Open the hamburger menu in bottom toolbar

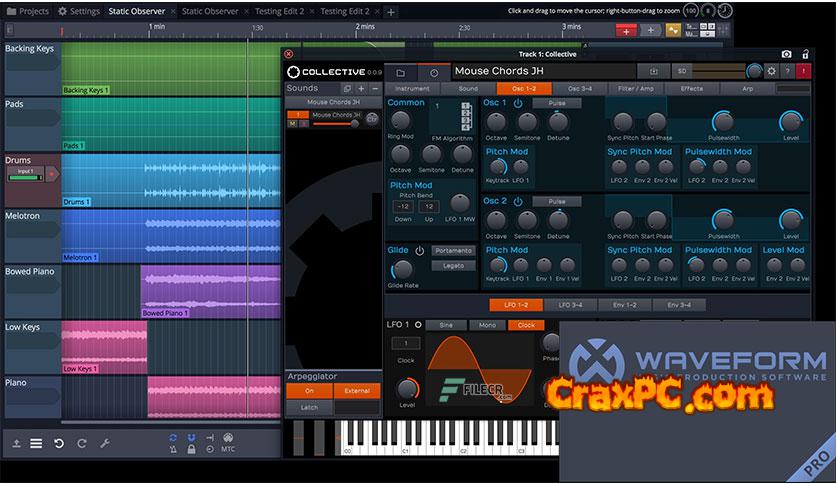coord(36,443)
